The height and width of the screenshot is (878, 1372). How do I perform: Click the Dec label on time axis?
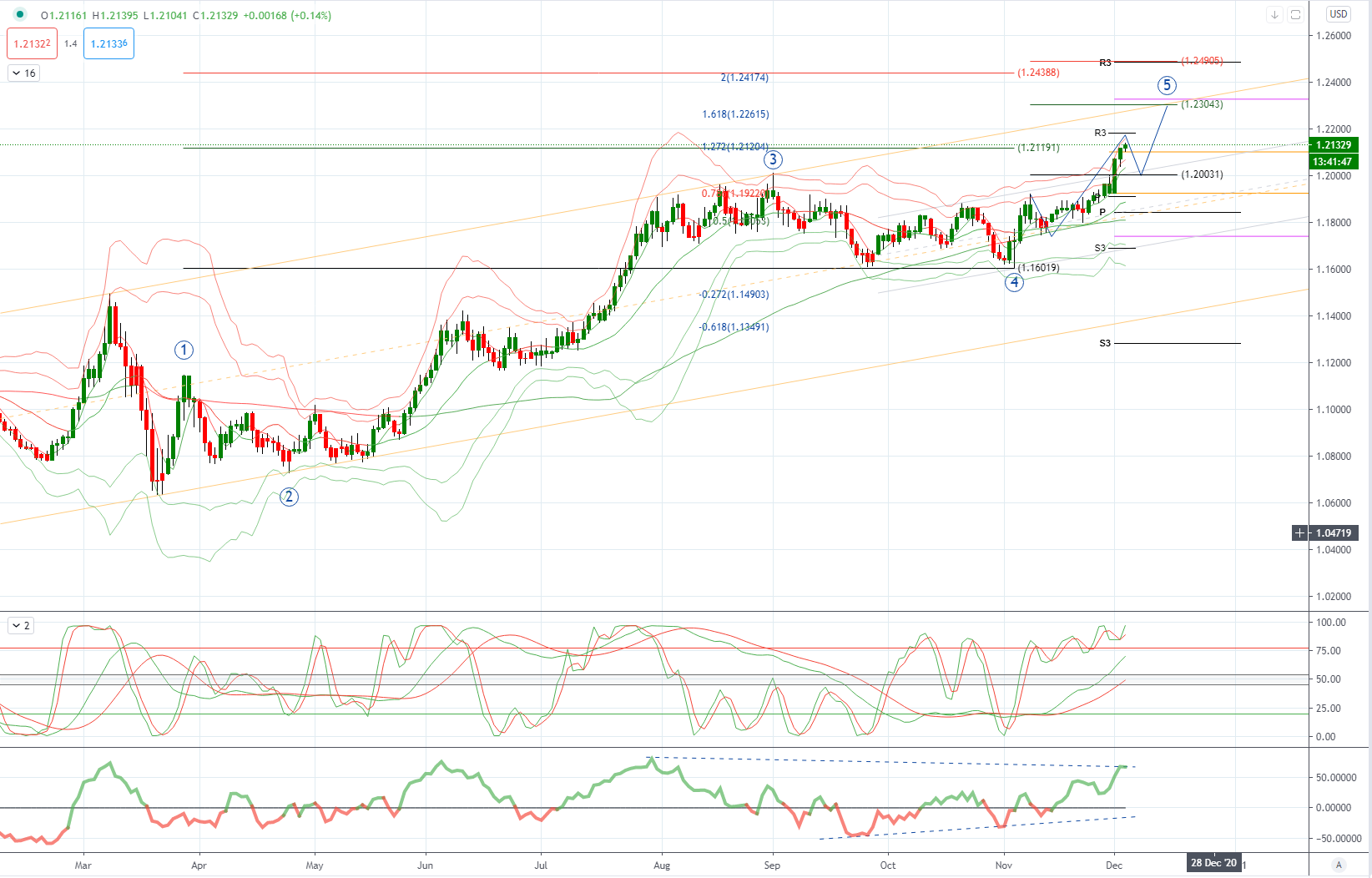click(1114, 865)
